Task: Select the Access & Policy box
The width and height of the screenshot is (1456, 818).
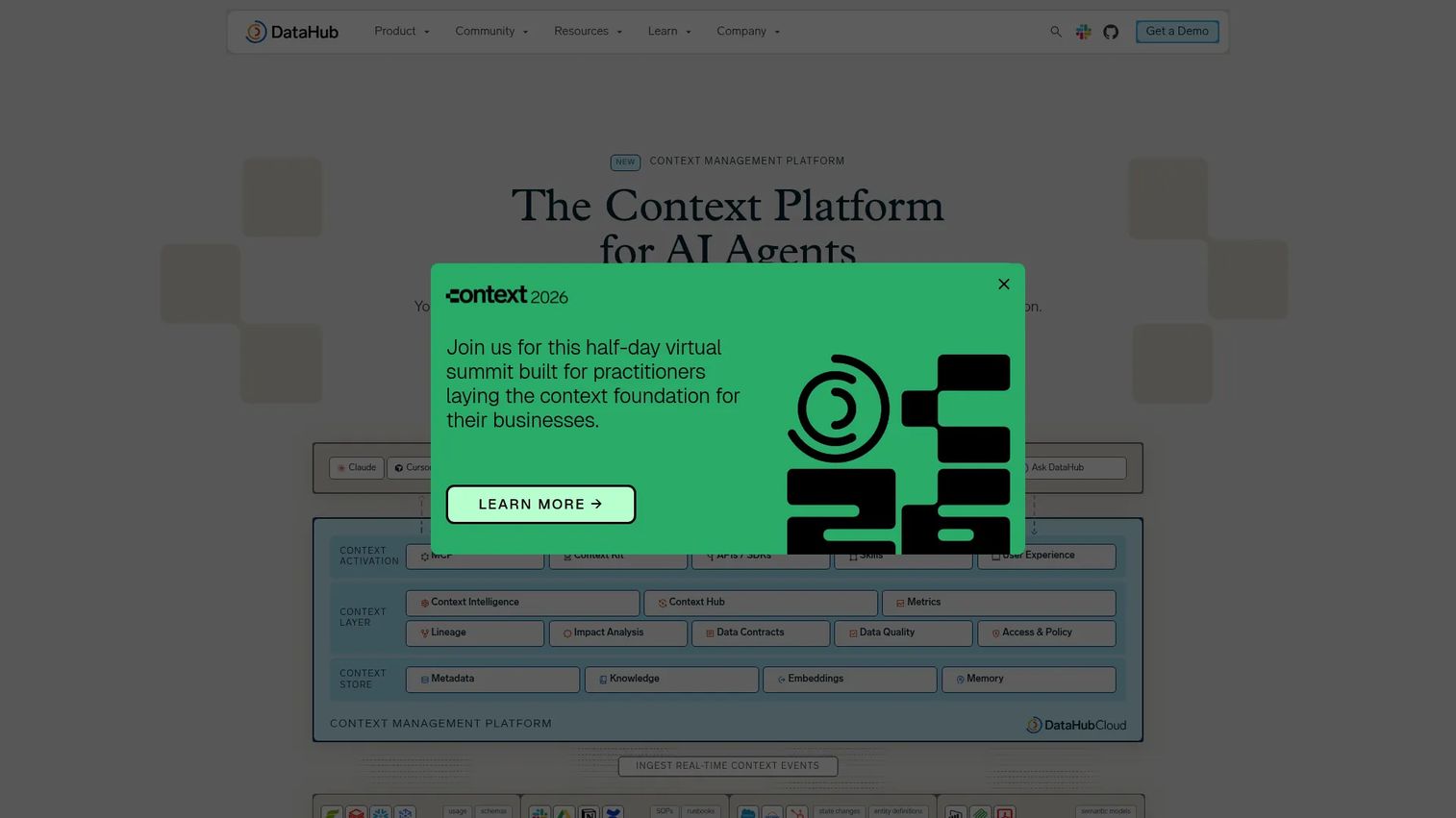Action: tap(1047, 633)
